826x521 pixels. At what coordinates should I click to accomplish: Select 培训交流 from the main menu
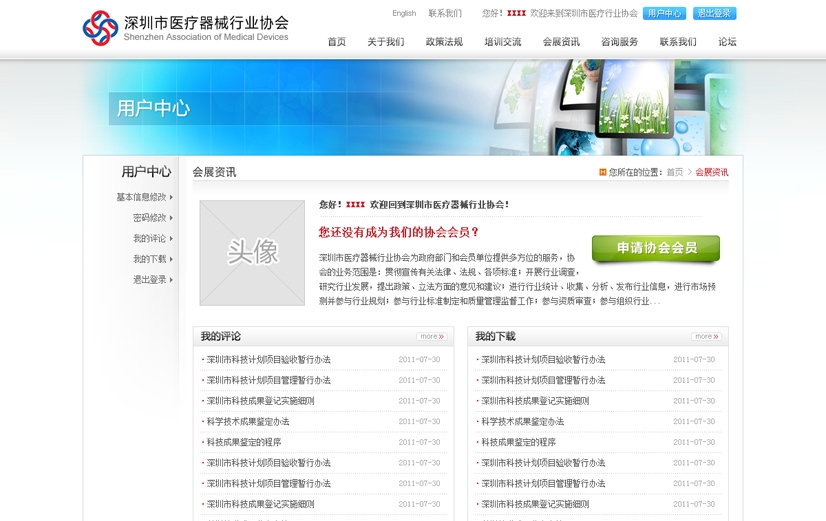[503, 42]
